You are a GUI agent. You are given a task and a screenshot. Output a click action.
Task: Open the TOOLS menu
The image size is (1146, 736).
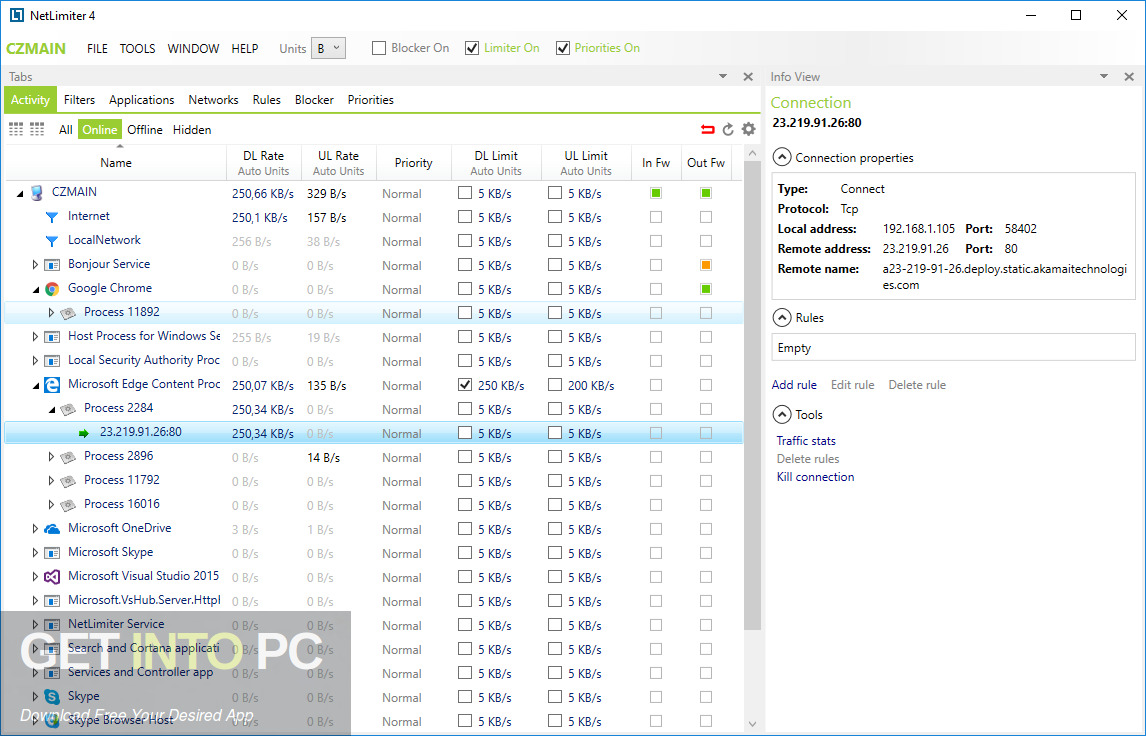pos(137,48)
